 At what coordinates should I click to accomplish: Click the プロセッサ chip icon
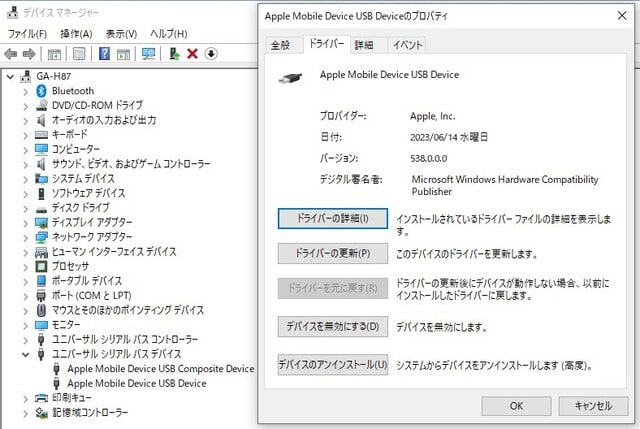pyautogui.click(x=41, y=266)
